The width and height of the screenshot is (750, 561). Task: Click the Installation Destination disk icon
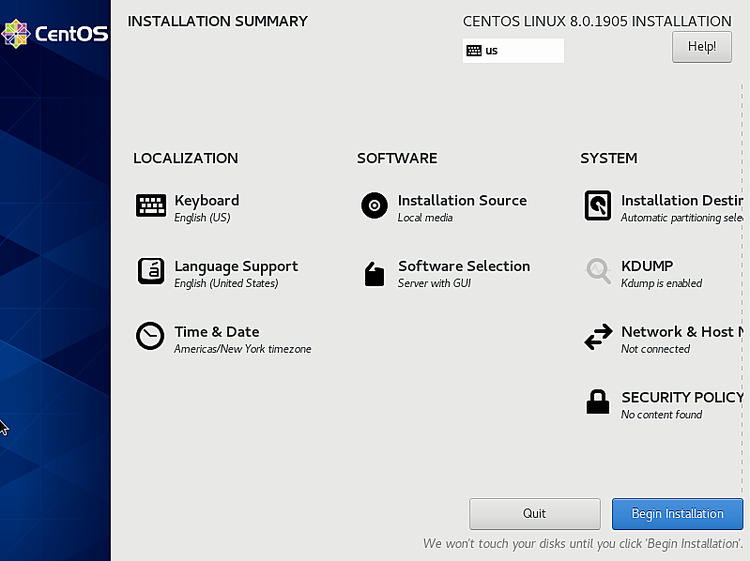598,206
